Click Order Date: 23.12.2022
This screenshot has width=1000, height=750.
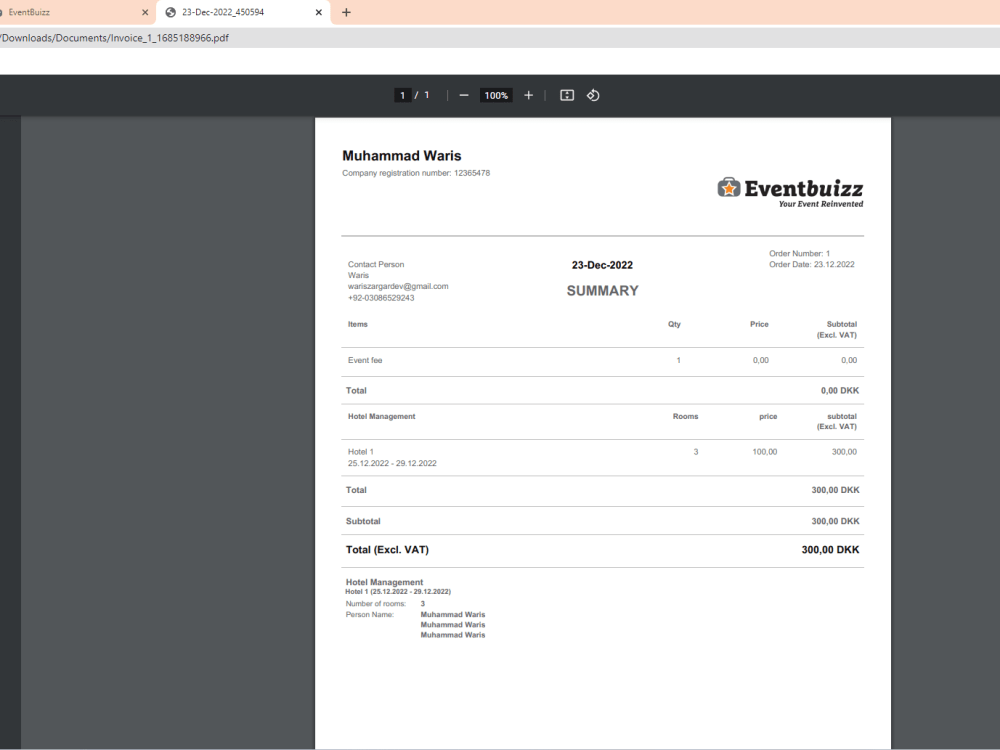pos(811,264)
